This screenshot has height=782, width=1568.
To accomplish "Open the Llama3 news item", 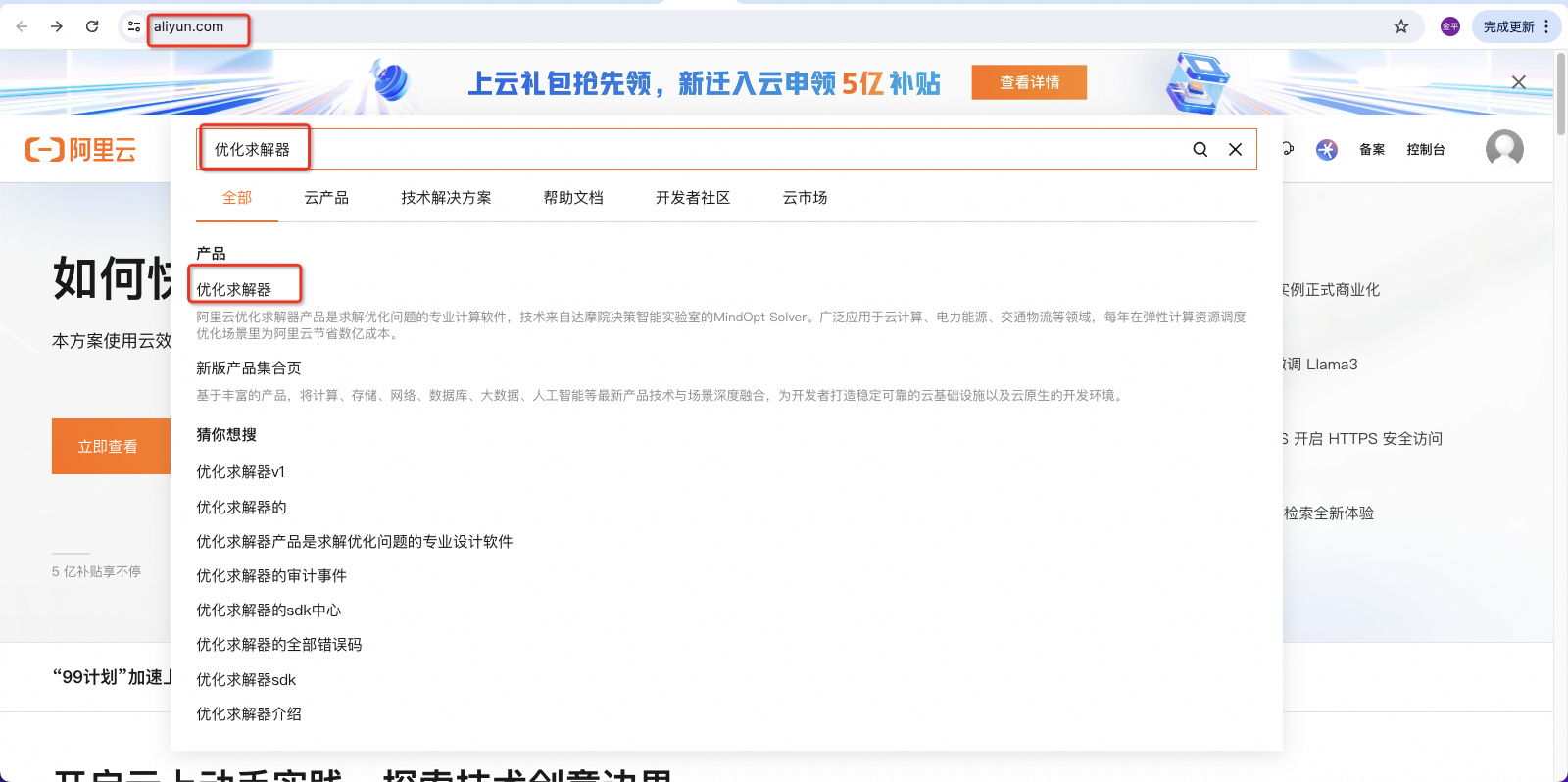I will coord(1321,365).
